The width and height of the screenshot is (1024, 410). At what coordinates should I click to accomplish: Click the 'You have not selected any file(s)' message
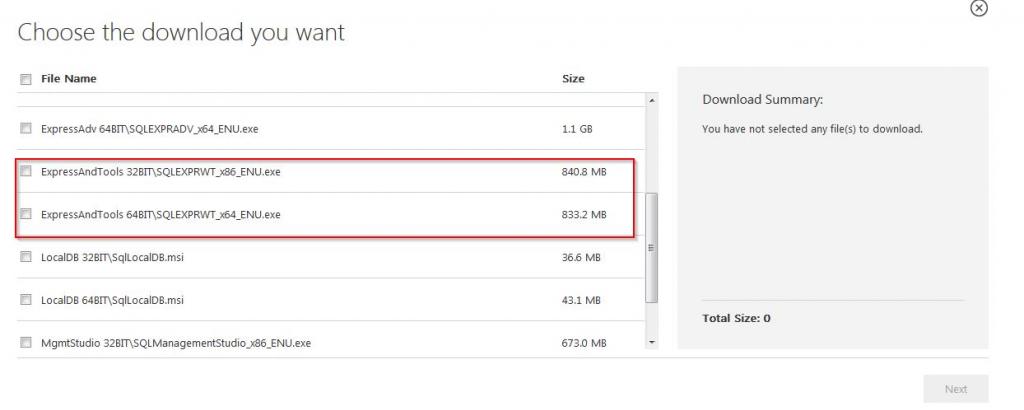[x=812, y=129]
